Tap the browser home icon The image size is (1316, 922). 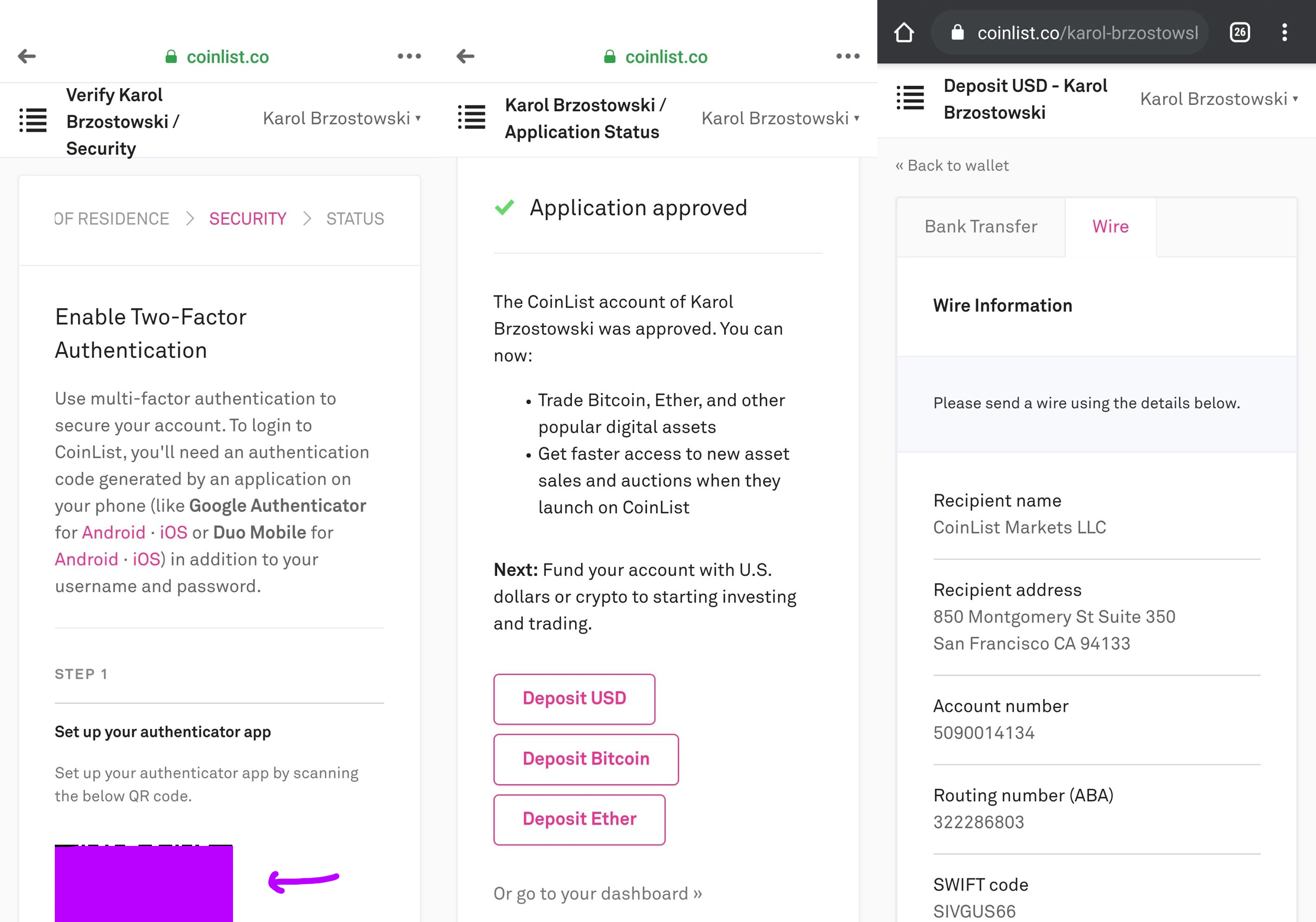coord(904,32)
